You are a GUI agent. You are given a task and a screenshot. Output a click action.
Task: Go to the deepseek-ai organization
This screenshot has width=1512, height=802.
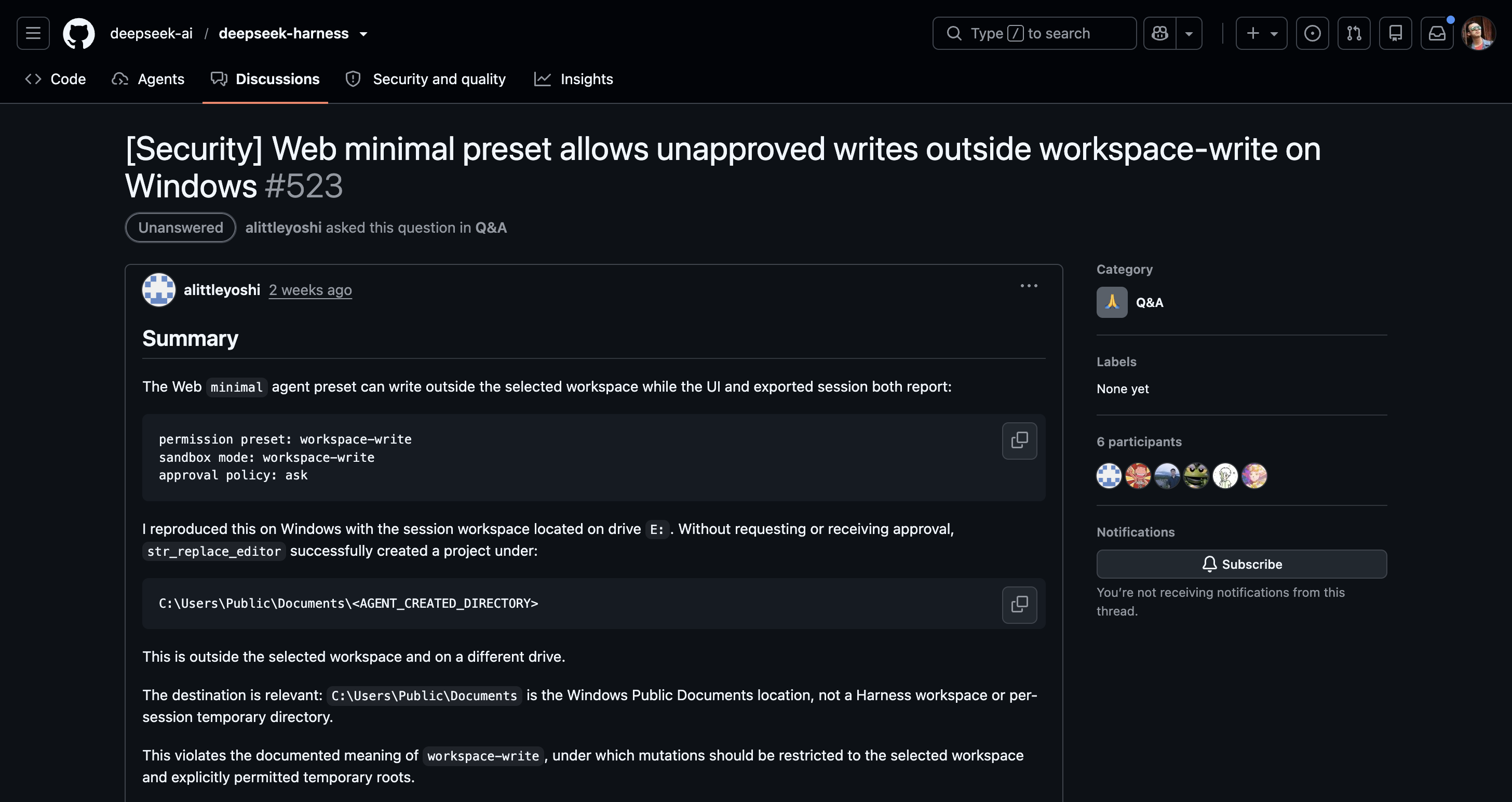click(152, 33)
